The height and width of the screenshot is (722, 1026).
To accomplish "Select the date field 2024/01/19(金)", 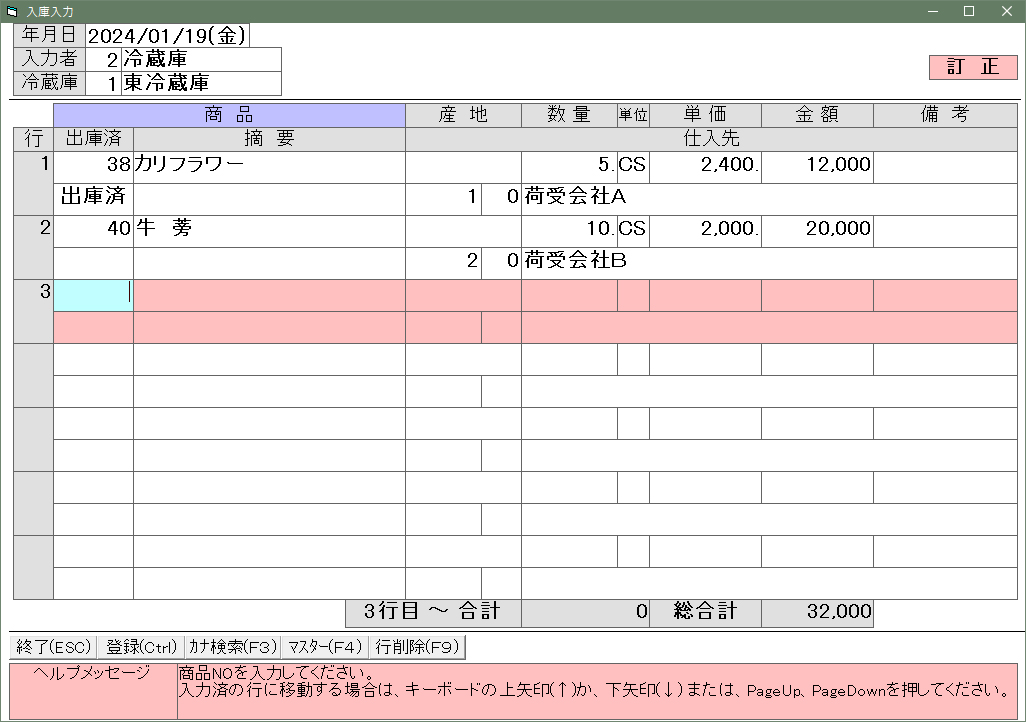I will [166, 36].
